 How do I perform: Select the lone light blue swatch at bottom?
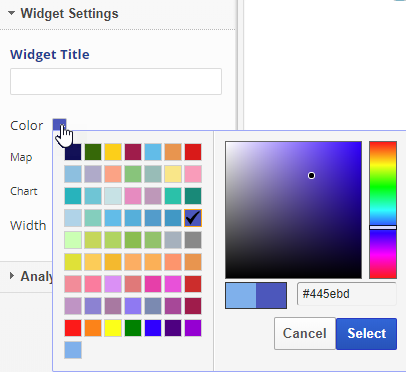coord(73,350)
